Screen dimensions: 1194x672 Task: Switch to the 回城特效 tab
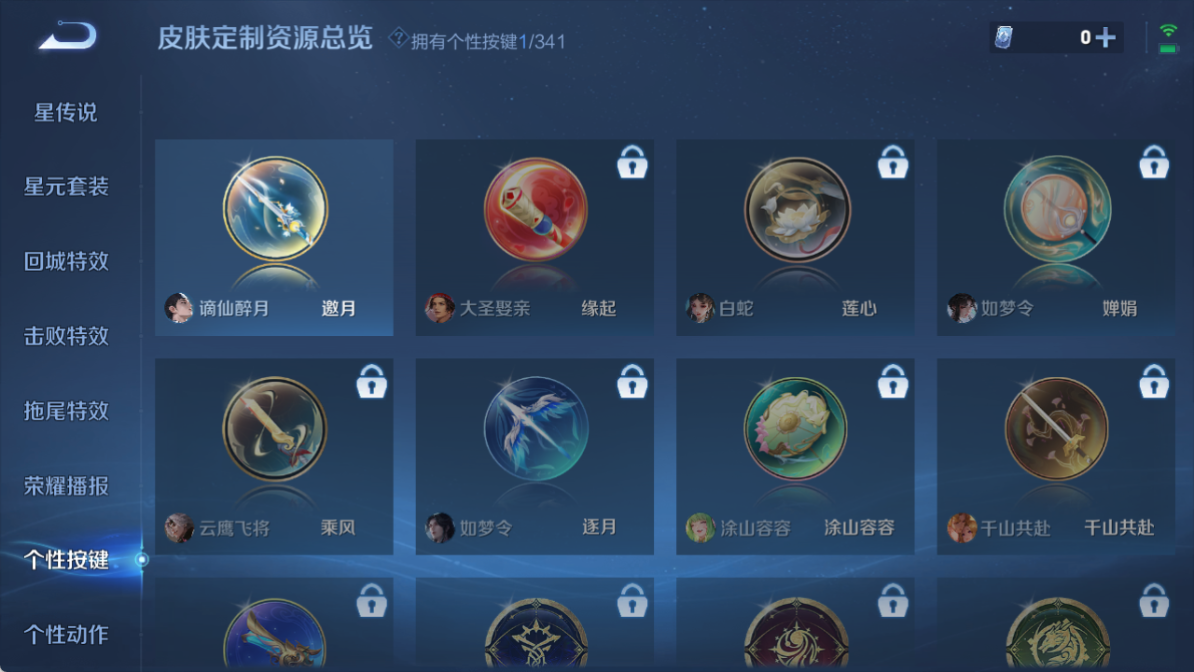point(65,261)
